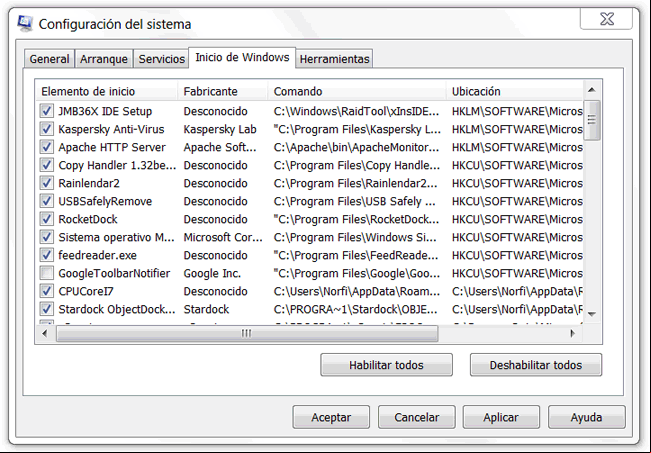Disable Kaspersky Anti-Virus startup checkbox
The width and height of the screenshot is (651, 453).
pos(46,129)
